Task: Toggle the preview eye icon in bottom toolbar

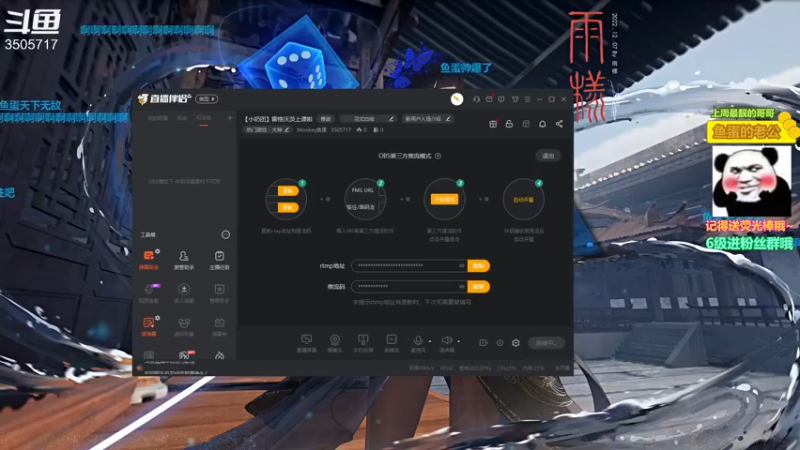Action: pyautogui.click(x=499, y=343)
